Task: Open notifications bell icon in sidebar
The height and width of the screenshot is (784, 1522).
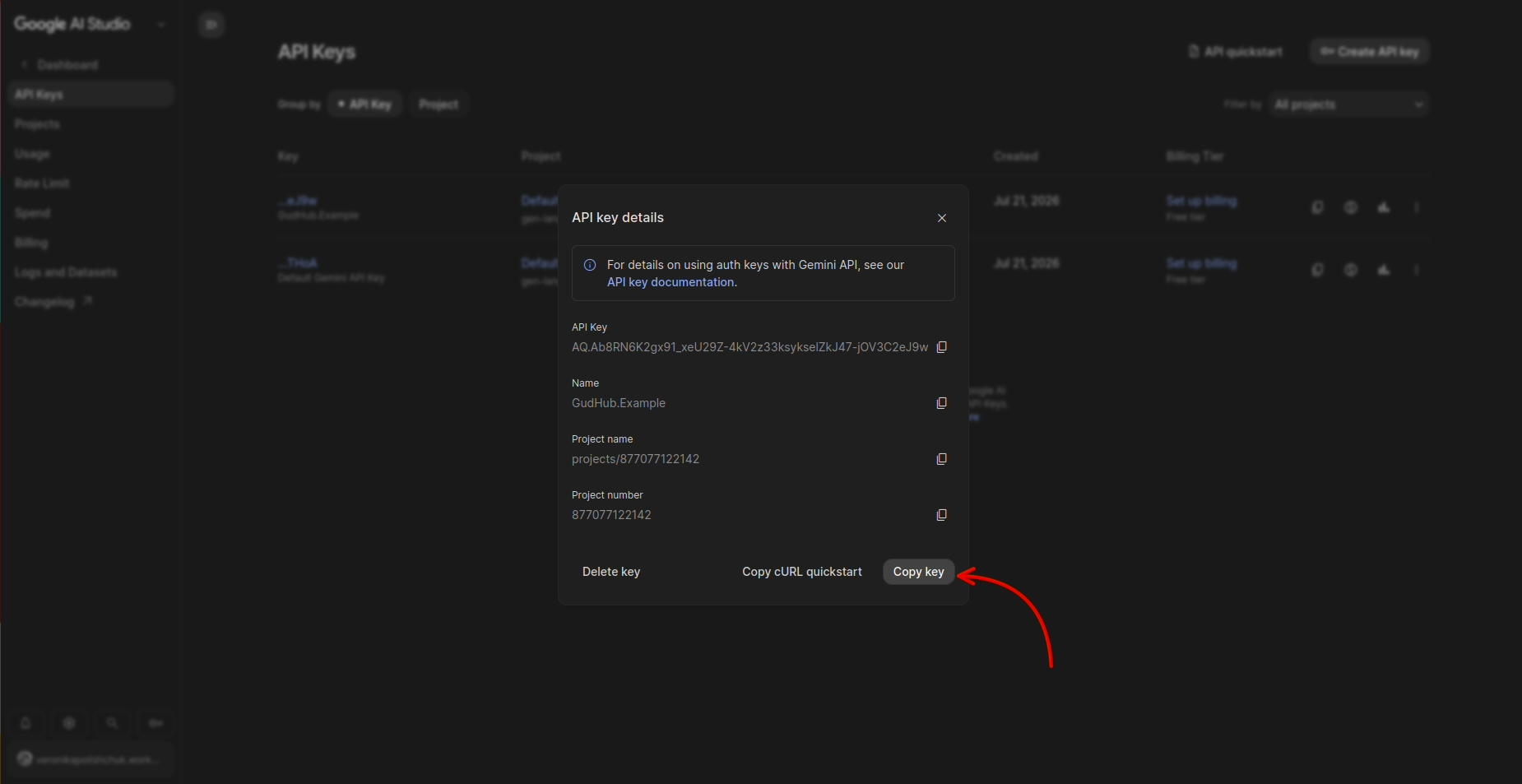Action: [26, 723]
